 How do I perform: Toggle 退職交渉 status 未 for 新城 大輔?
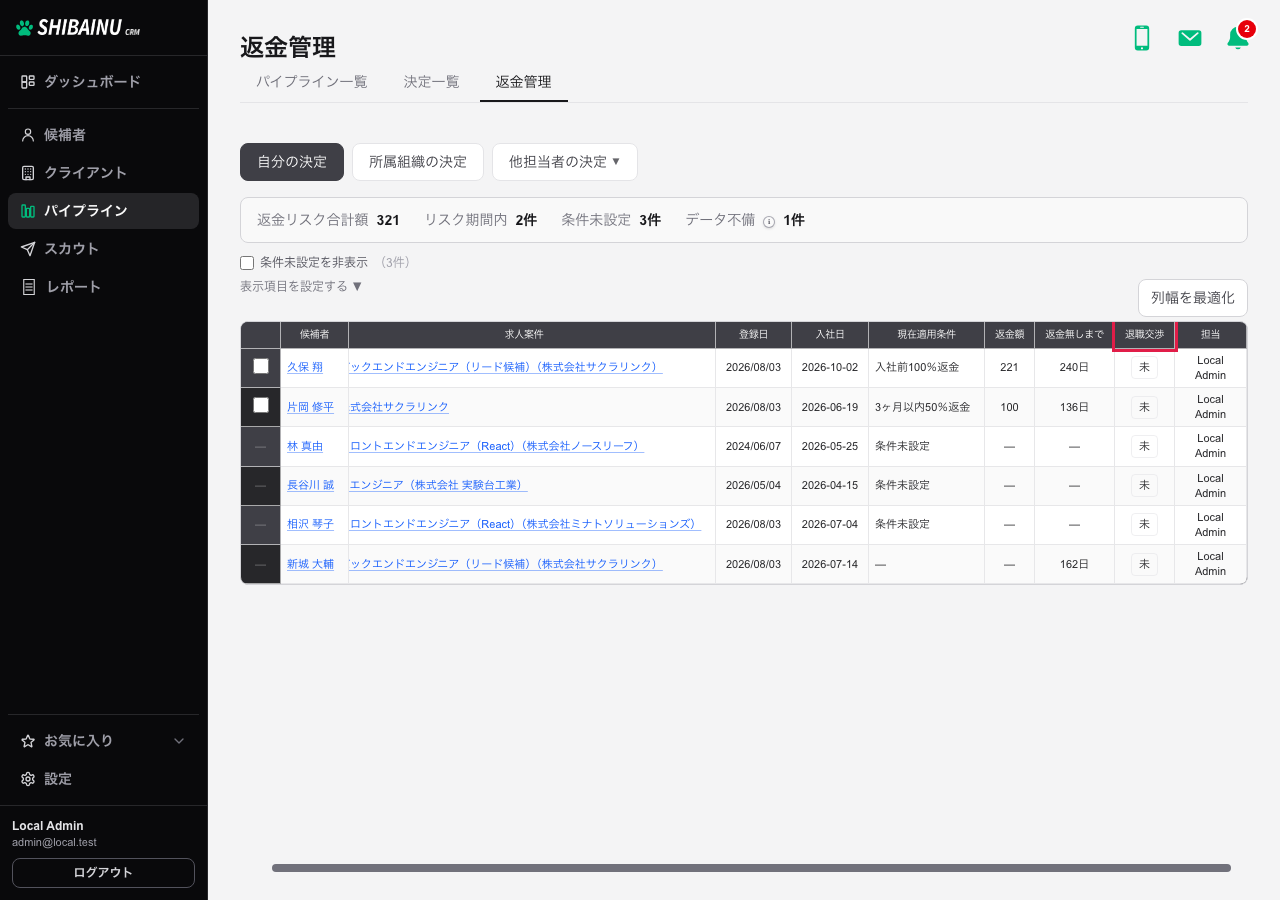(x=1144, y=564)
